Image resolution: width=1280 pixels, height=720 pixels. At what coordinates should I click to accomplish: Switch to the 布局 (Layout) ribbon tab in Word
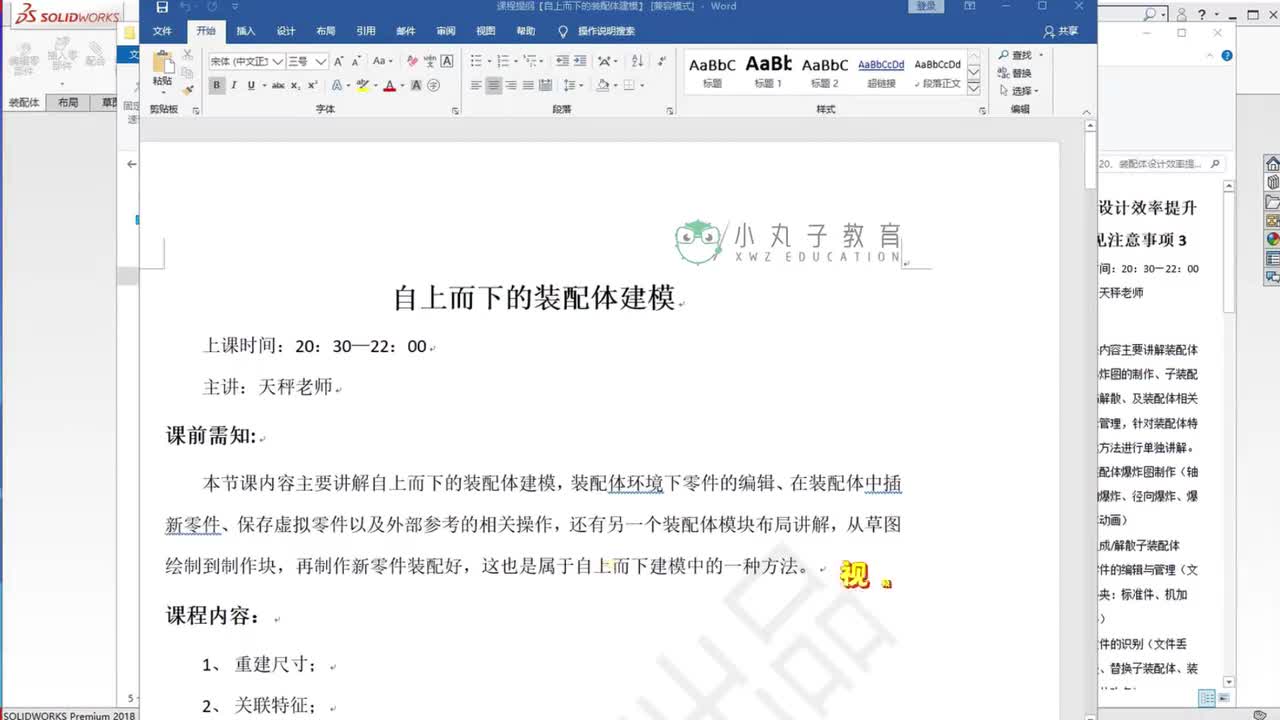326,31
